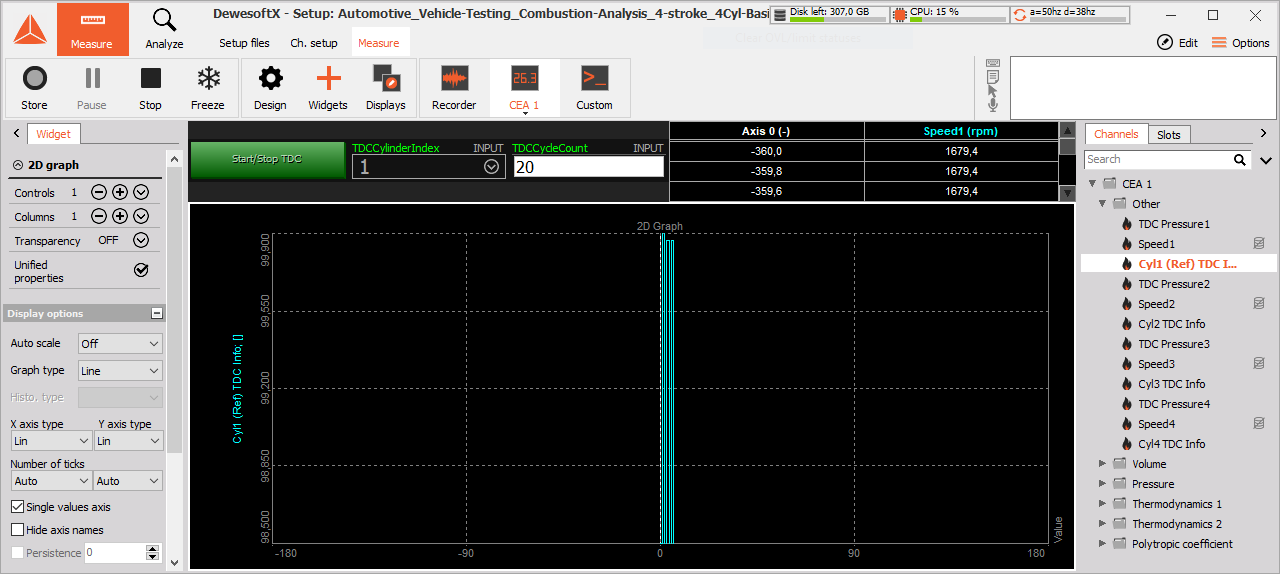Open the Graph type Line dropdown

(x=120, y=370)
